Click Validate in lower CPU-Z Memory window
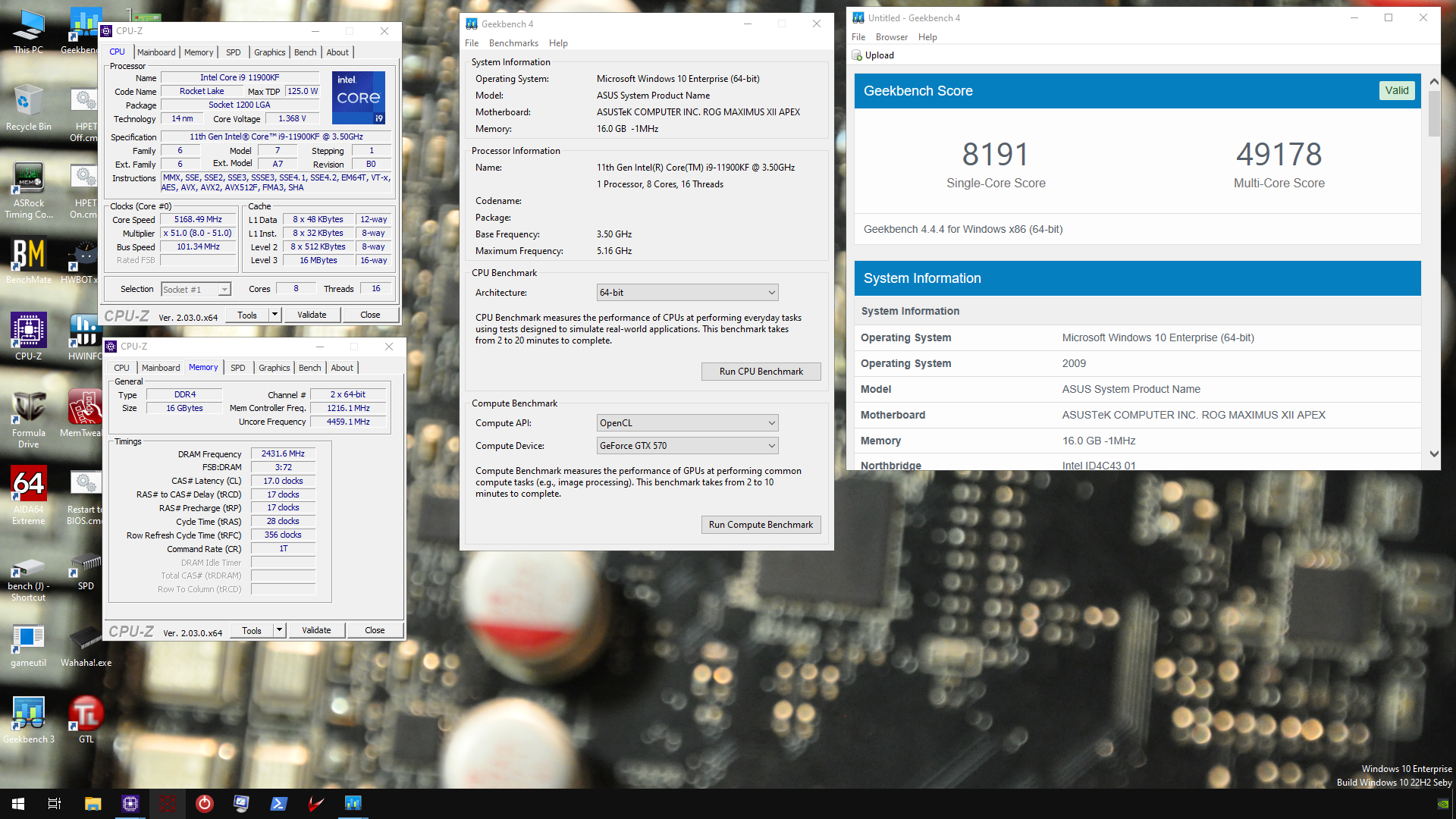This screenshot has width=1456, height=819. 316,630
